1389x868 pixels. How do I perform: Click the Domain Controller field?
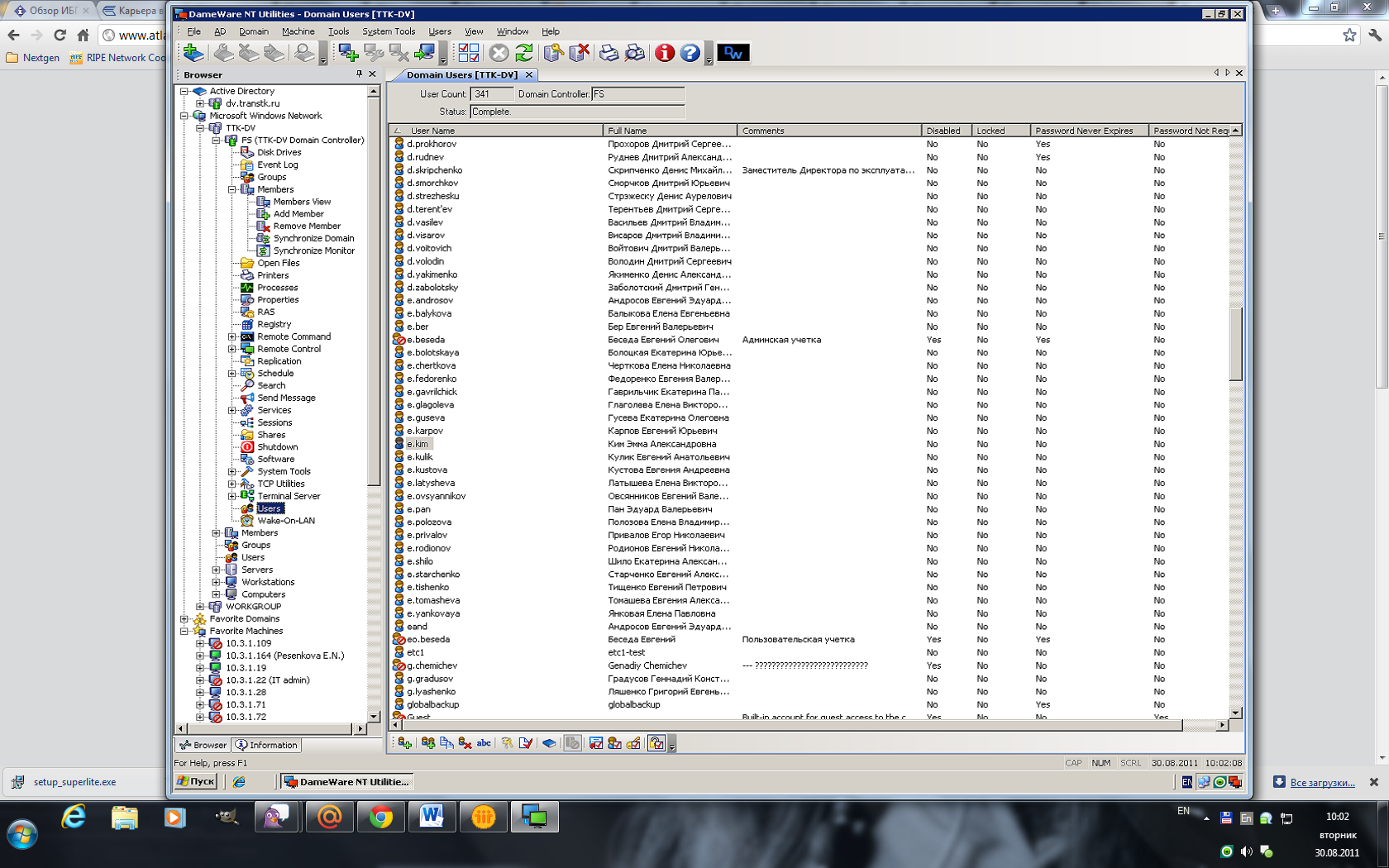[x=637, y=94]
